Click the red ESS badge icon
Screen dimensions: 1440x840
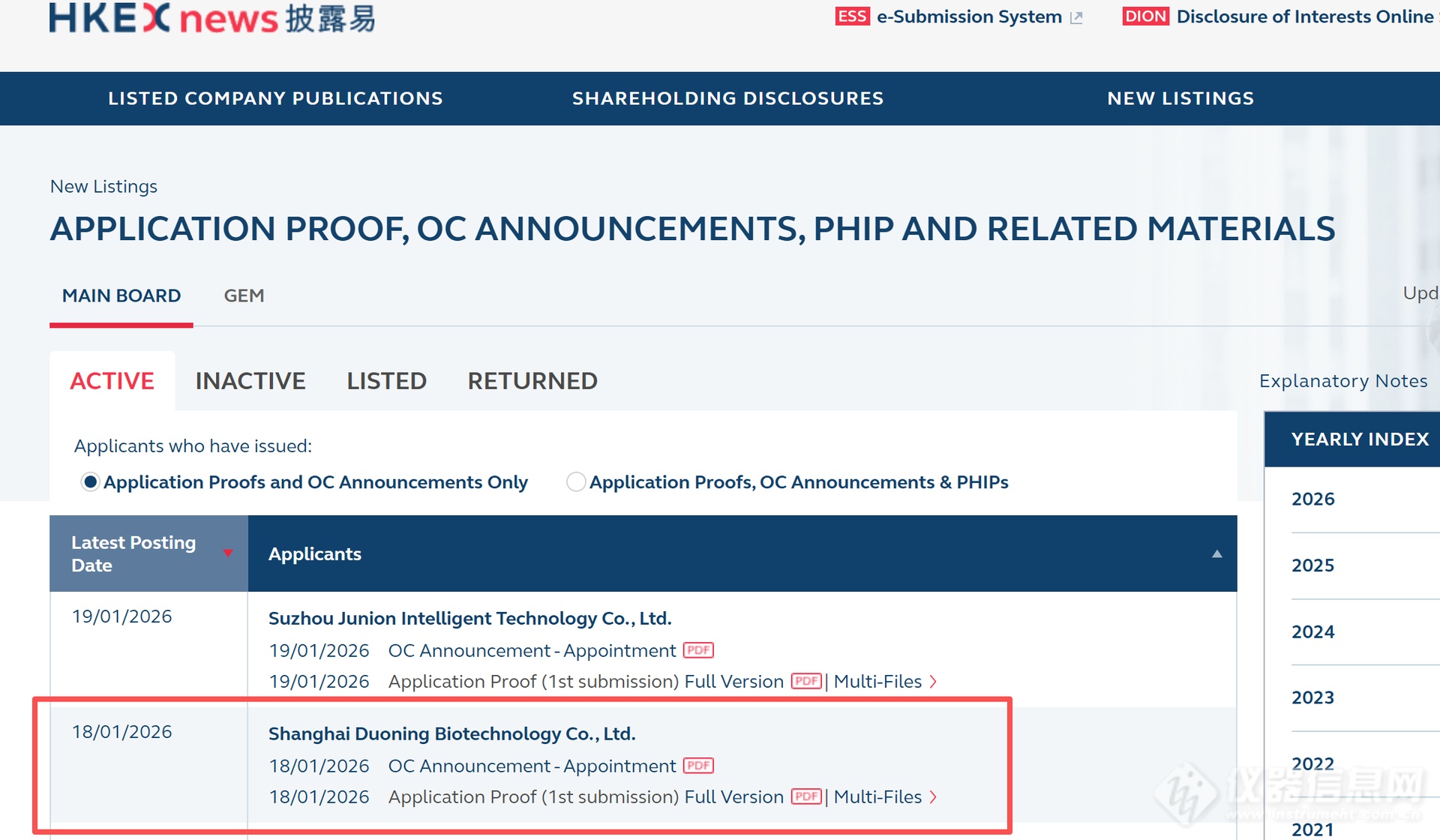(x=852, y=16)
